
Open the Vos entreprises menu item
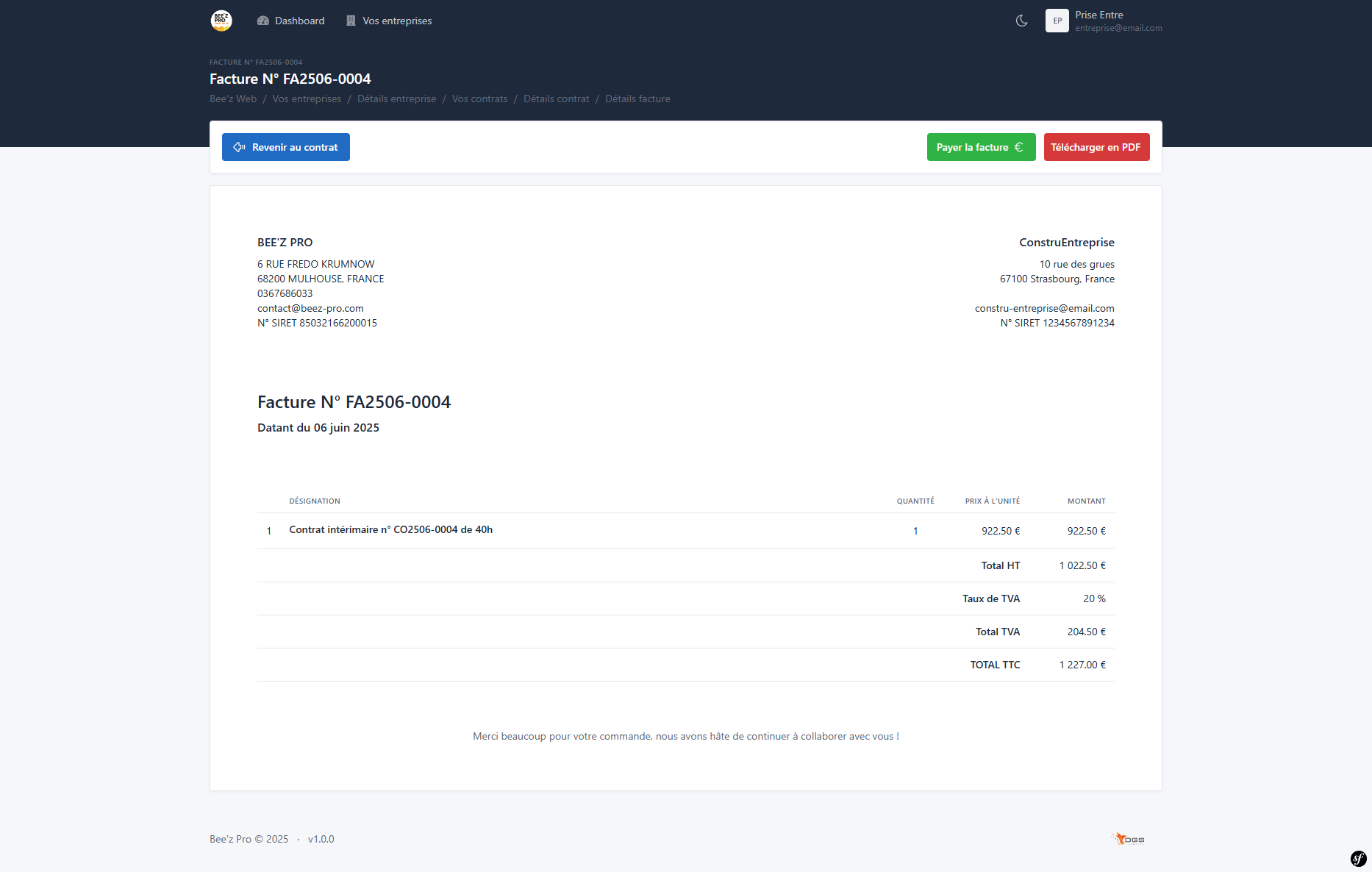pos(397,21)
